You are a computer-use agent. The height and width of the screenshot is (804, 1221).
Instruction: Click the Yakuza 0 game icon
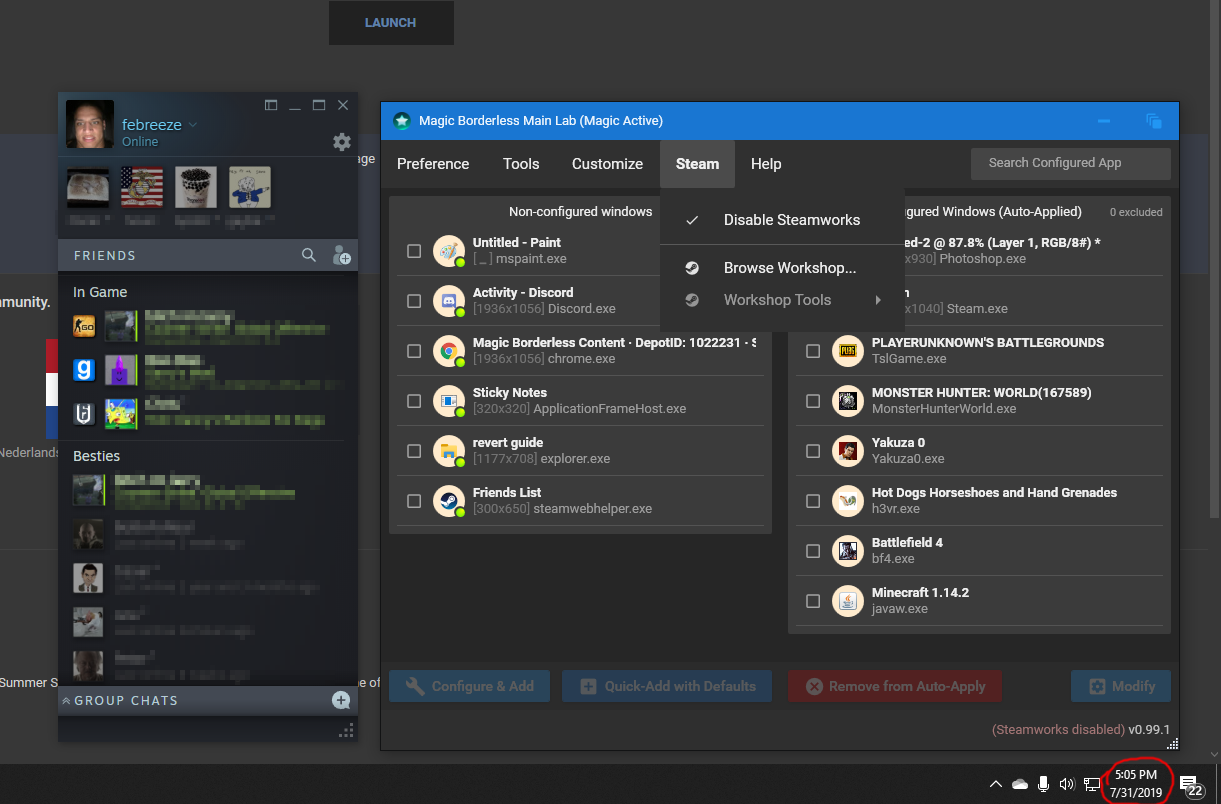[848, 451]
